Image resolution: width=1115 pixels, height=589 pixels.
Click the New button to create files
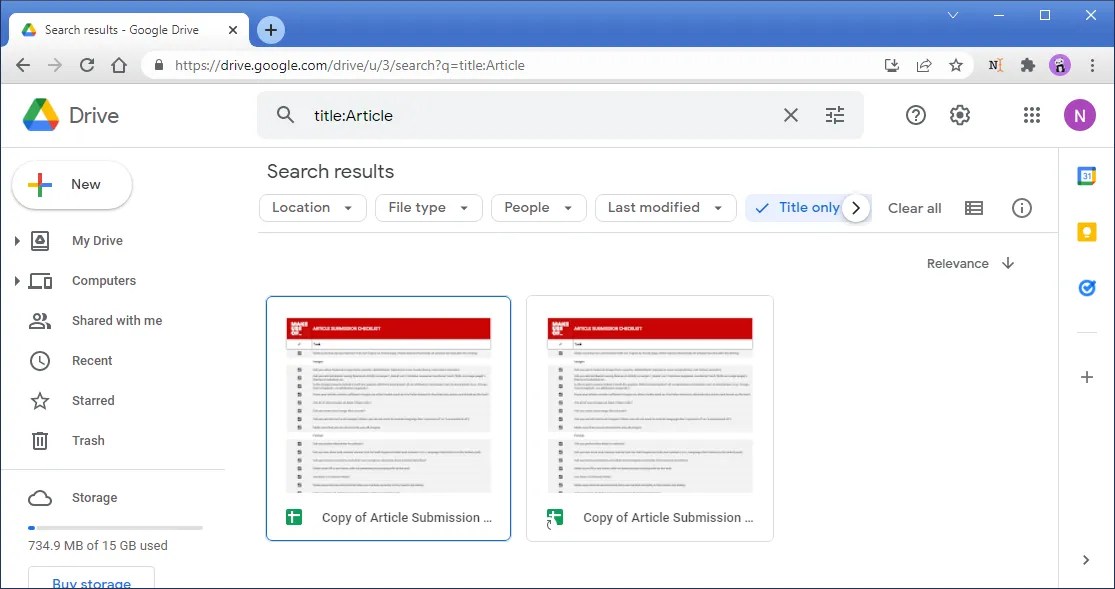coord(71,185)
